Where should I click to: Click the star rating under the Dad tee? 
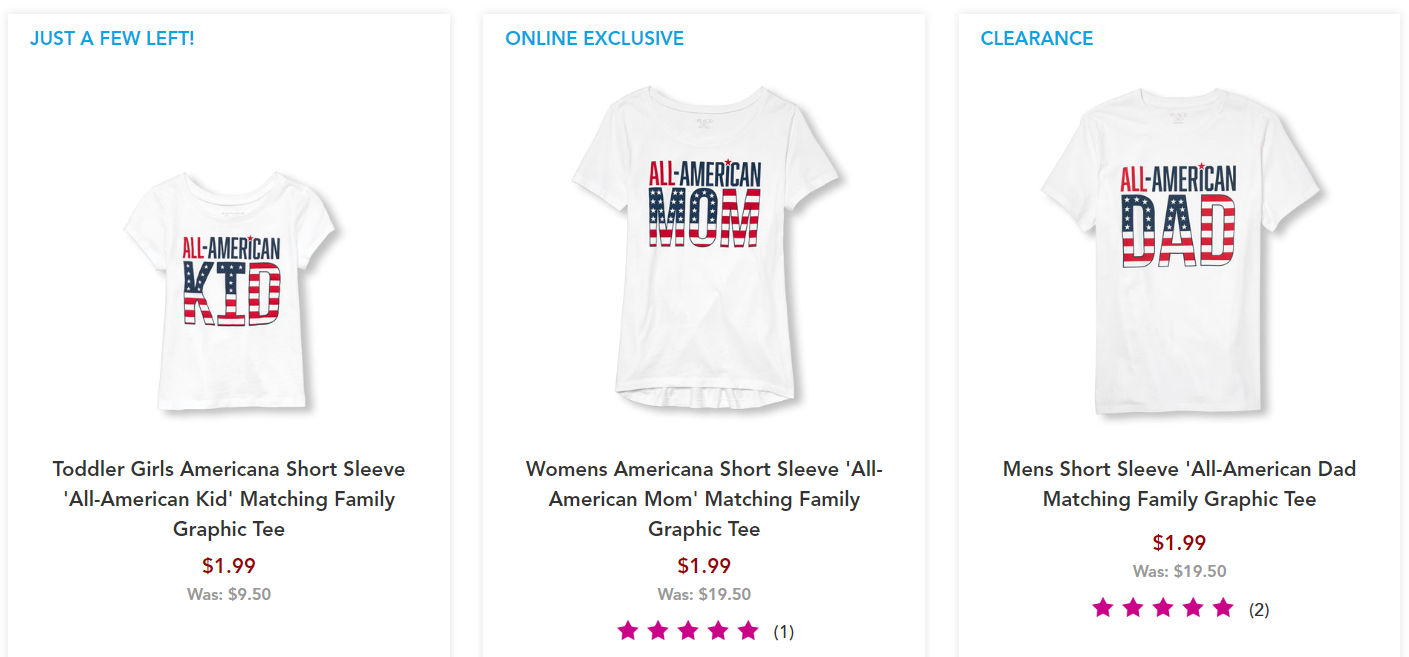click(1163, 608)
